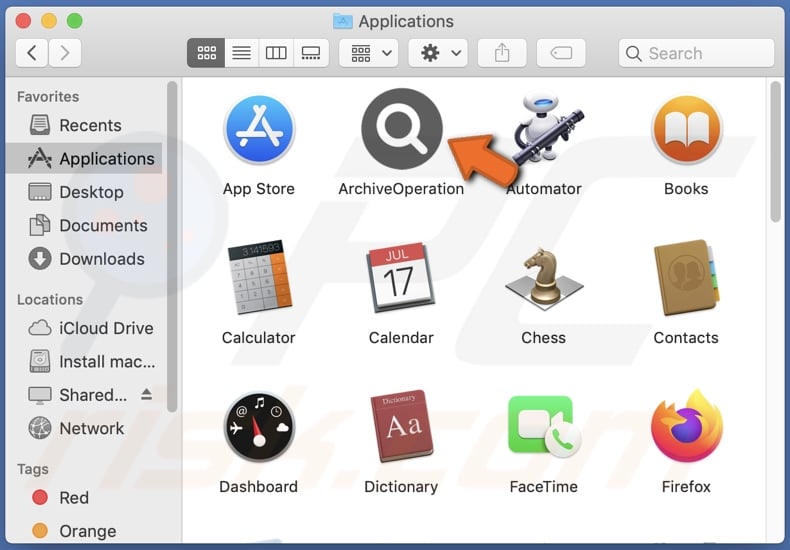
Task: Click the Chess name label
Action: (x=544, y=337)
